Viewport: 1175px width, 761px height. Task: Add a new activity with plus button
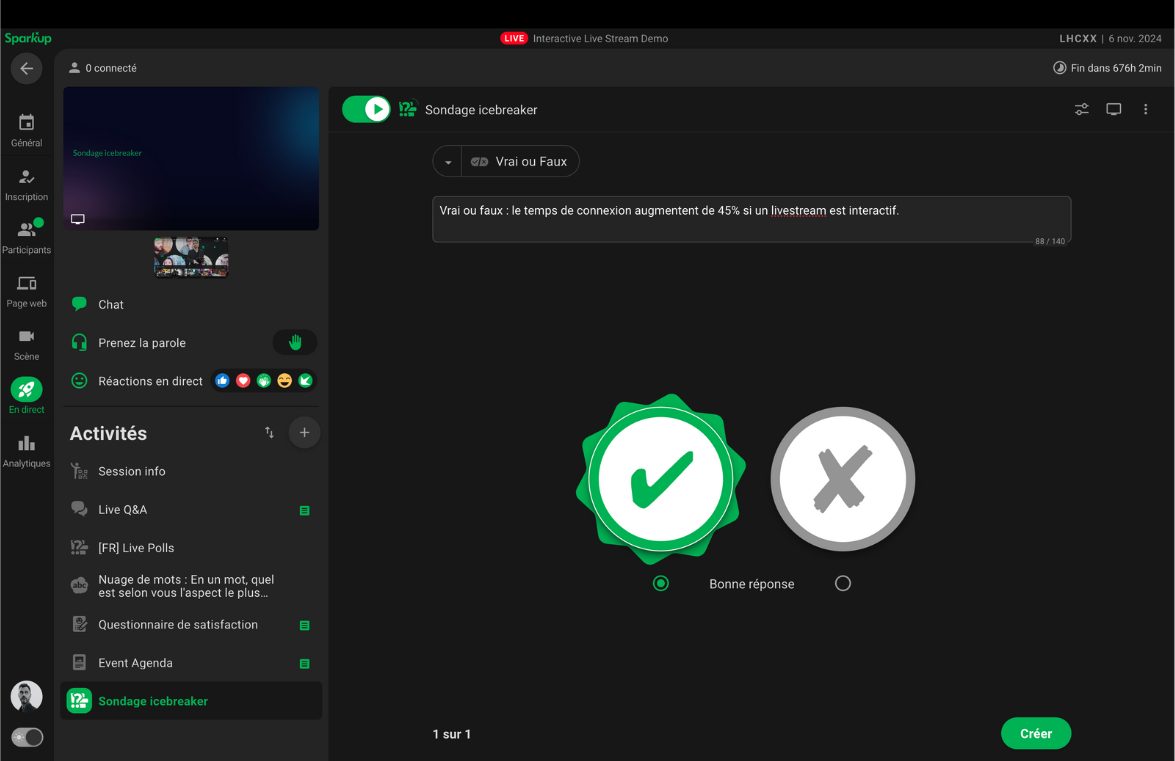point(304,433)
